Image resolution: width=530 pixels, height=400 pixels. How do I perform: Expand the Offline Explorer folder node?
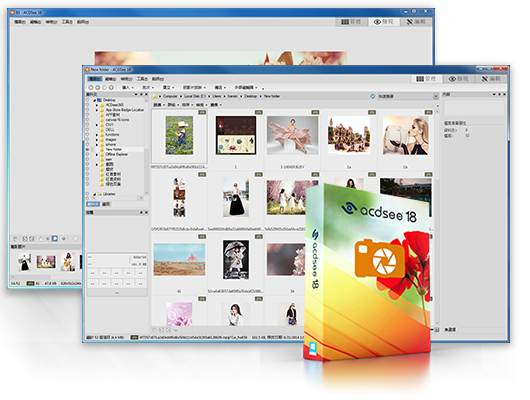coord(97,154)
